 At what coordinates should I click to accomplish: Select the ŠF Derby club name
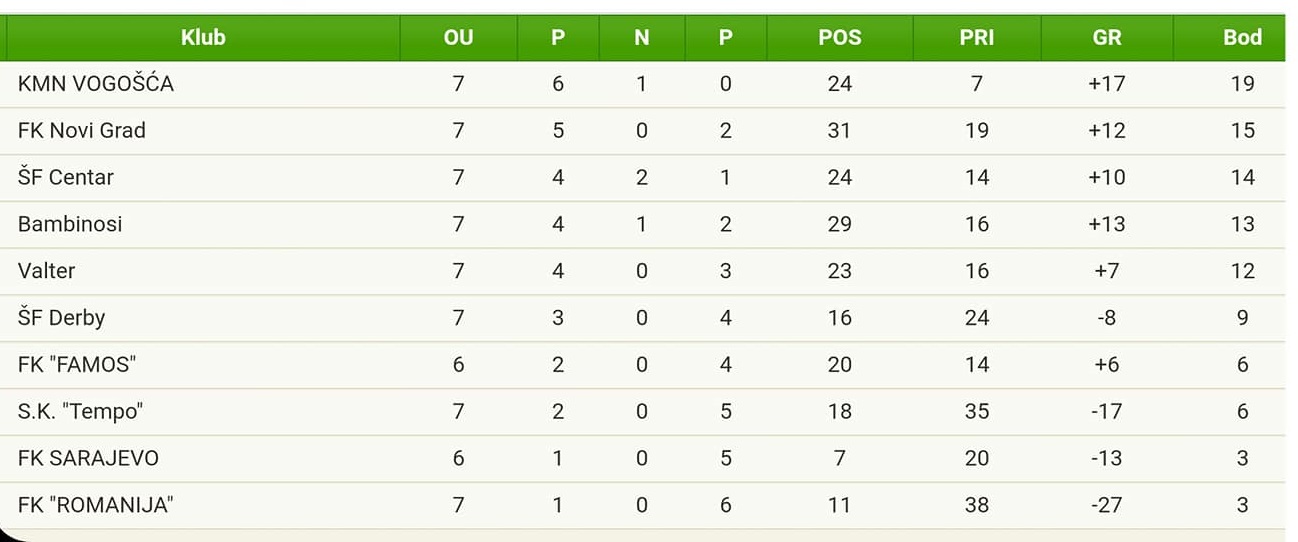click(x=61, y=318)
